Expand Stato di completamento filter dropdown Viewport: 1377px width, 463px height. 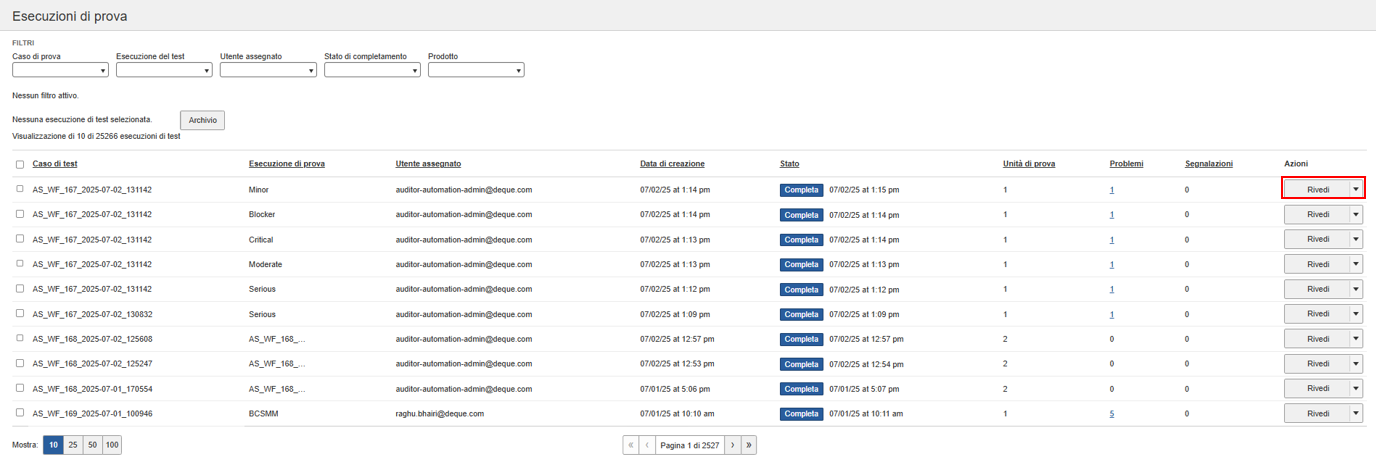tap(372, 70)
